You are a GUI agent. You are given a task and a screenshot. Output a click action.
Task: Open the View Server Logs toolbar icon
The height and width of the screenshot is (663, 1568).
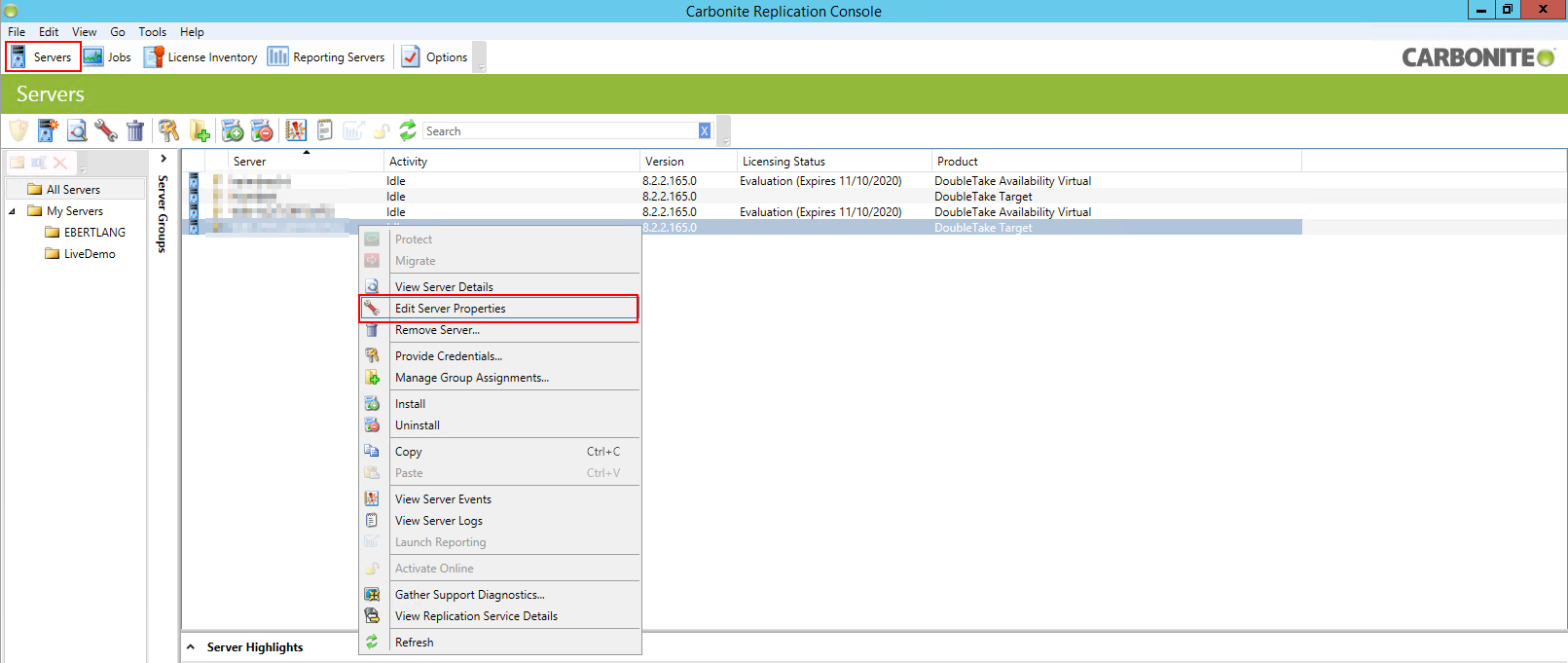[x=325, y=130]
